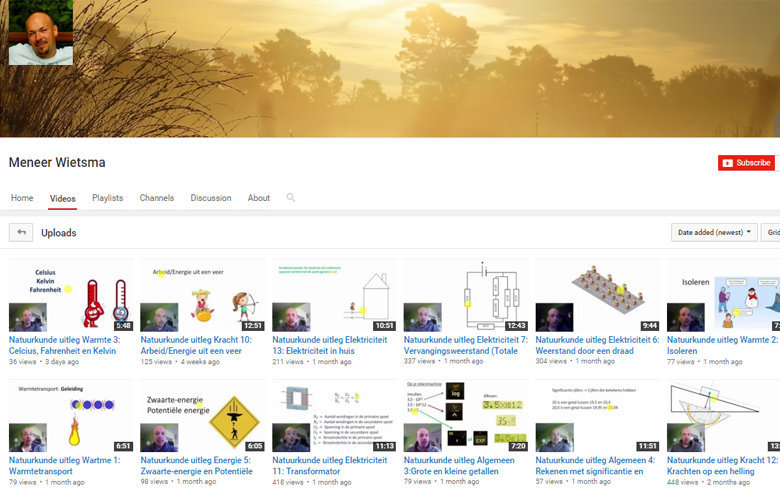Click the "98 views · 1 month ago" text

178,482
